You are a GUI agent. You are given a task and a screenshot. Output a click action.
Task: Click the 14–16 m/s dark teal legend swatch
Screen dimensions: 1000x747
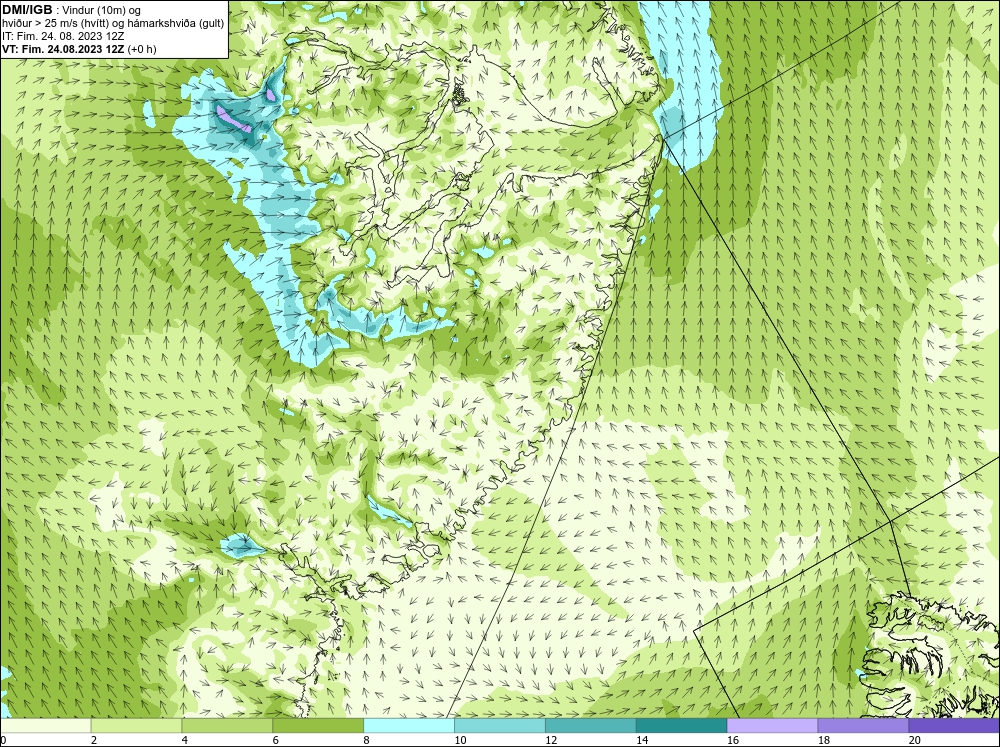tap(681, 725)
